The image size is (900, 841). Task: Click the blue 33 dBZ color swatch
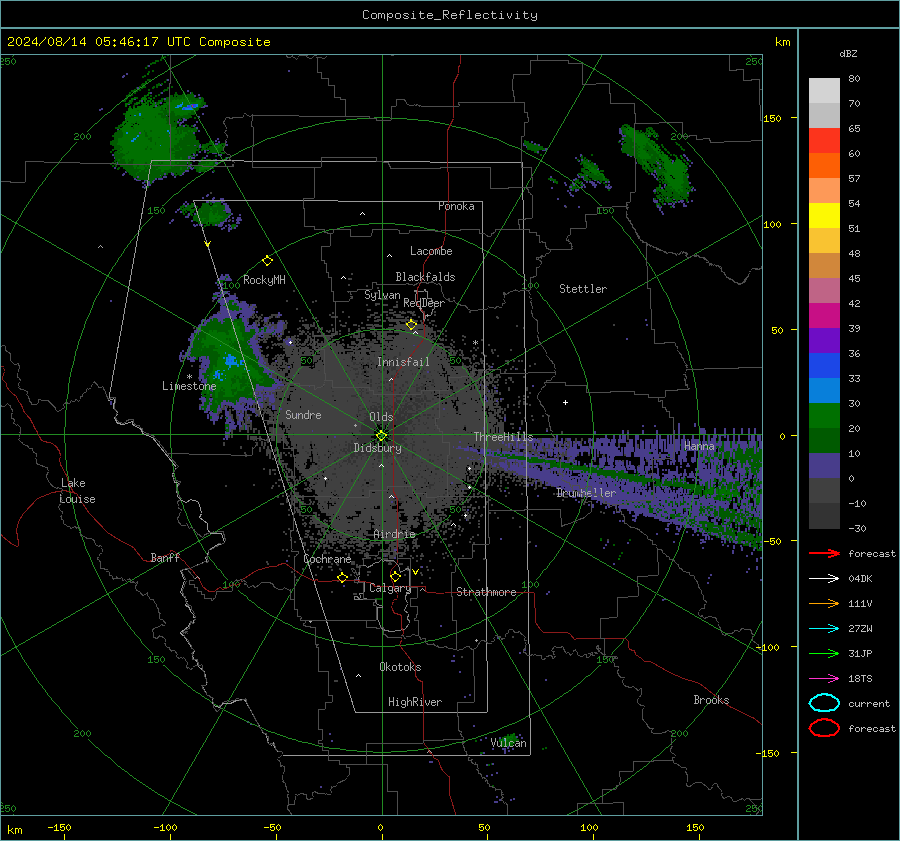824,366
